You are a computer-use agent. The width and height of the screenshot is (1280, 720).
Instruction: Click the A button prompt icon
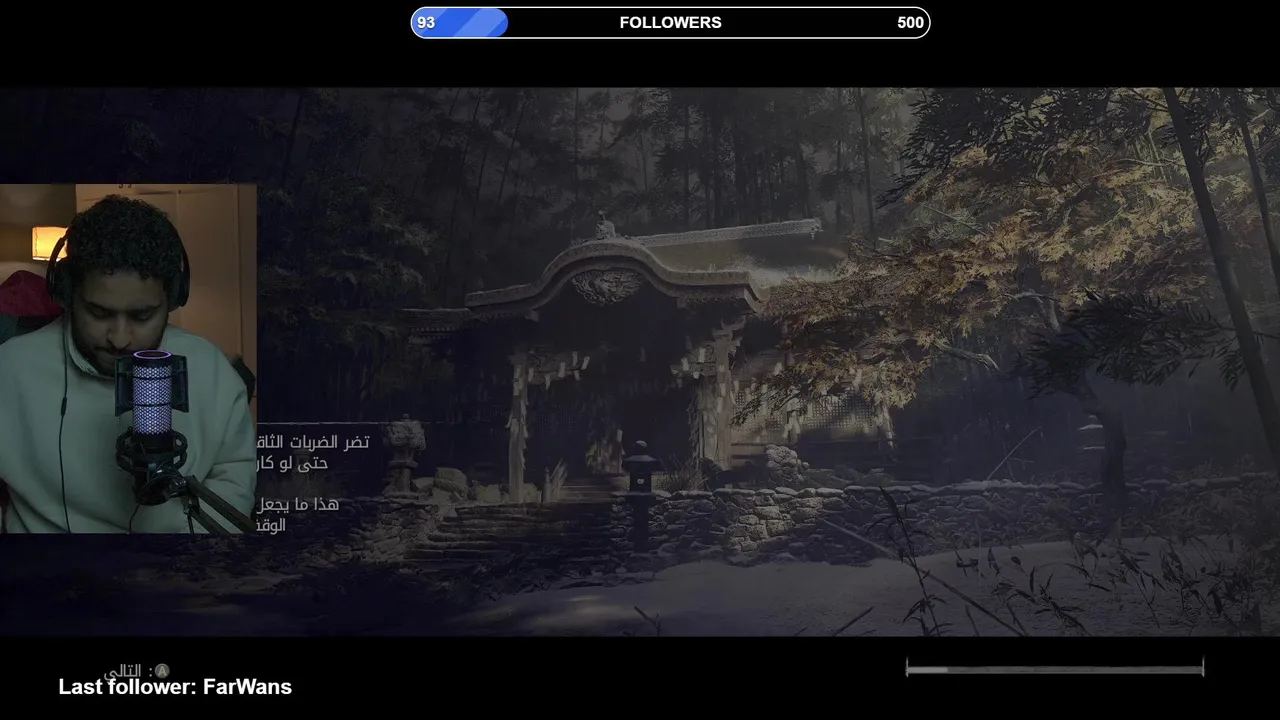(x=162, y=671)
